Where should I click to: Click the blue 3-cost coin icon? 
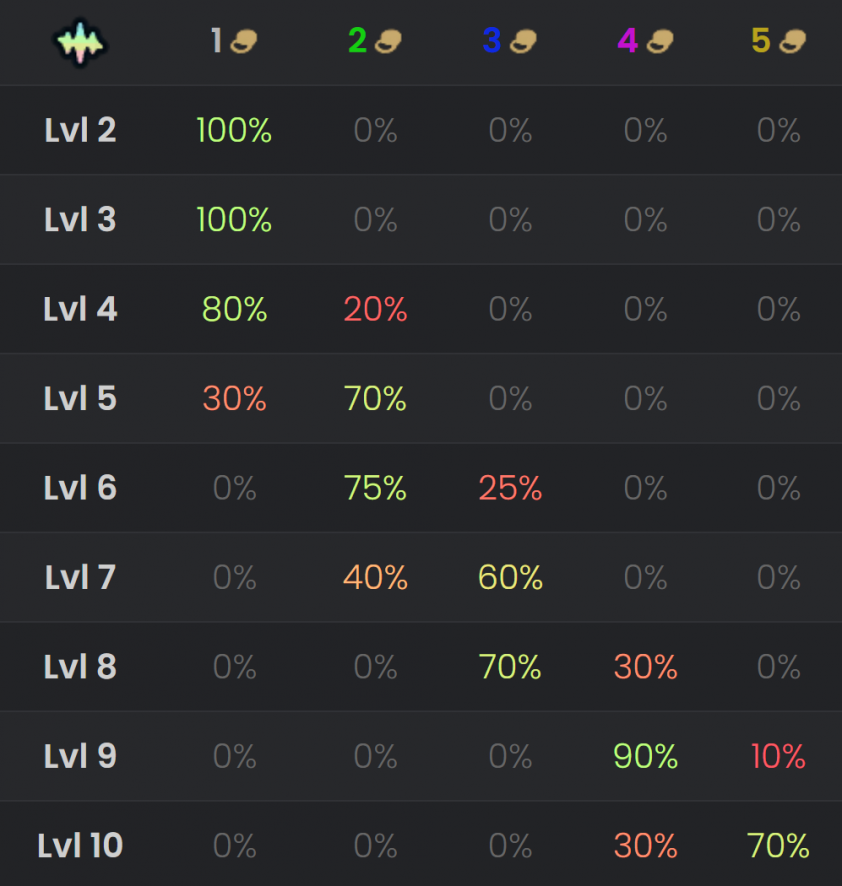523,41
